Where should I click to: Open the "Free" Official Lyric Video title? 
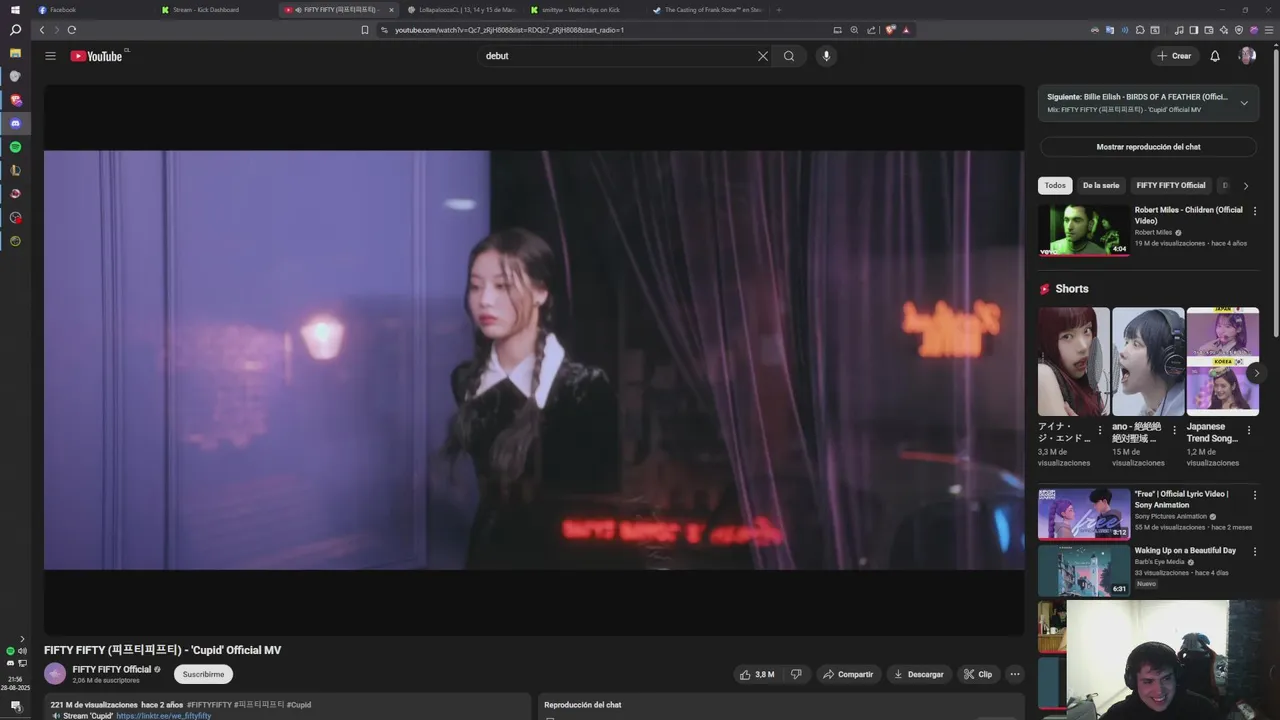click(x=1182, y=499)
